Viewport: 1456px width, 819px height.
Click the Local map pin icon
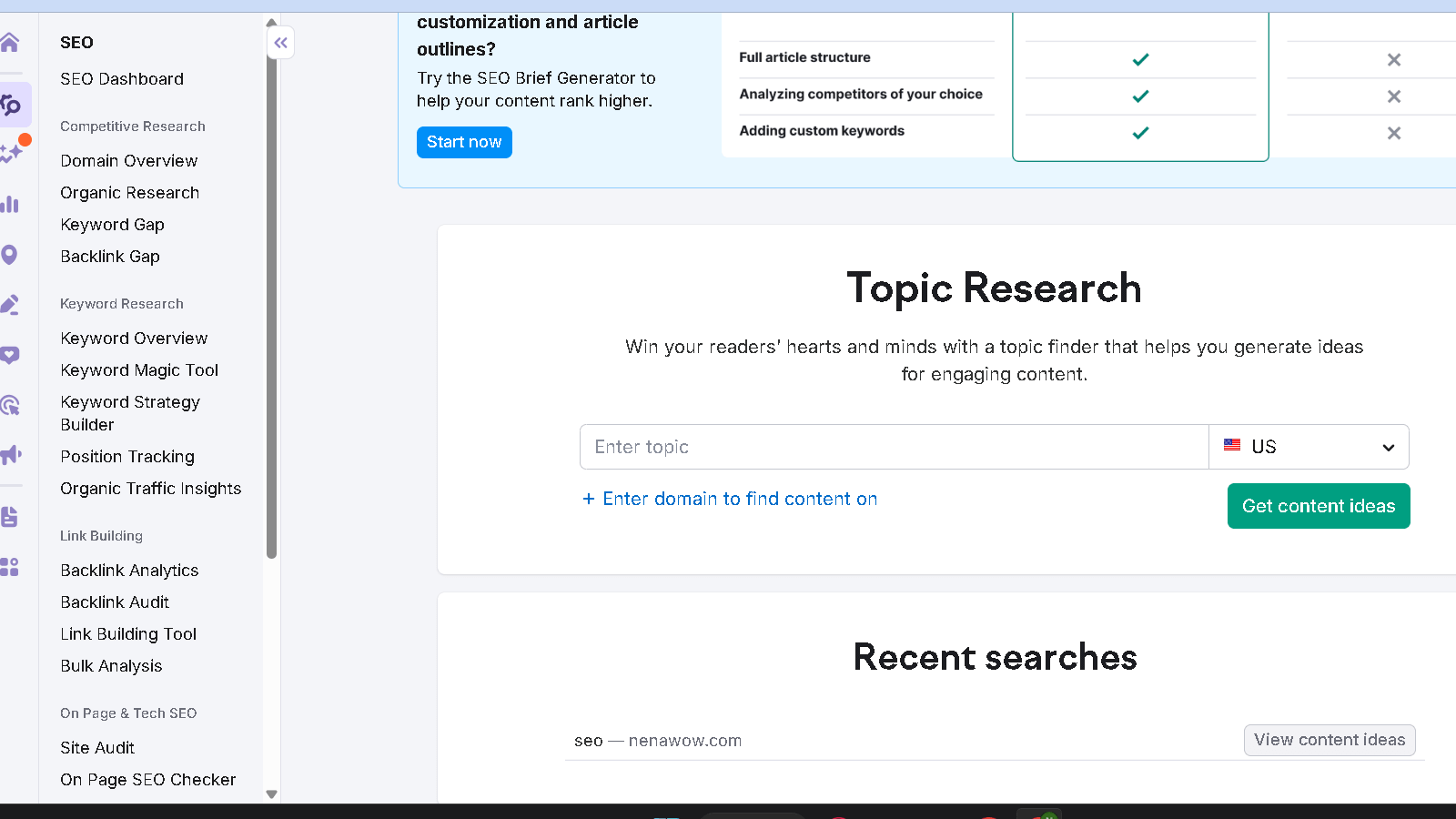[10, 255]
